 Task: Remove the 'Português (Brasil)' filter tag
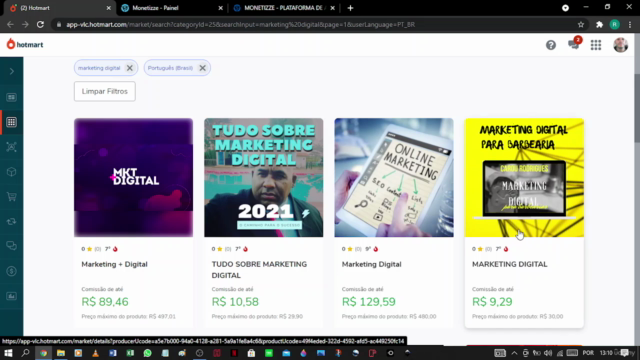(x=202, y=68)
